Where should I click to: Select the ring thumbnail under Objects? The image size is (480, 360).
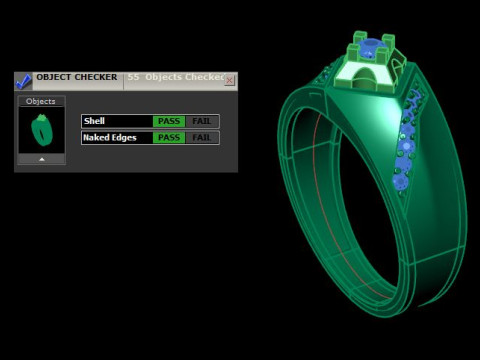coord(42,130)
